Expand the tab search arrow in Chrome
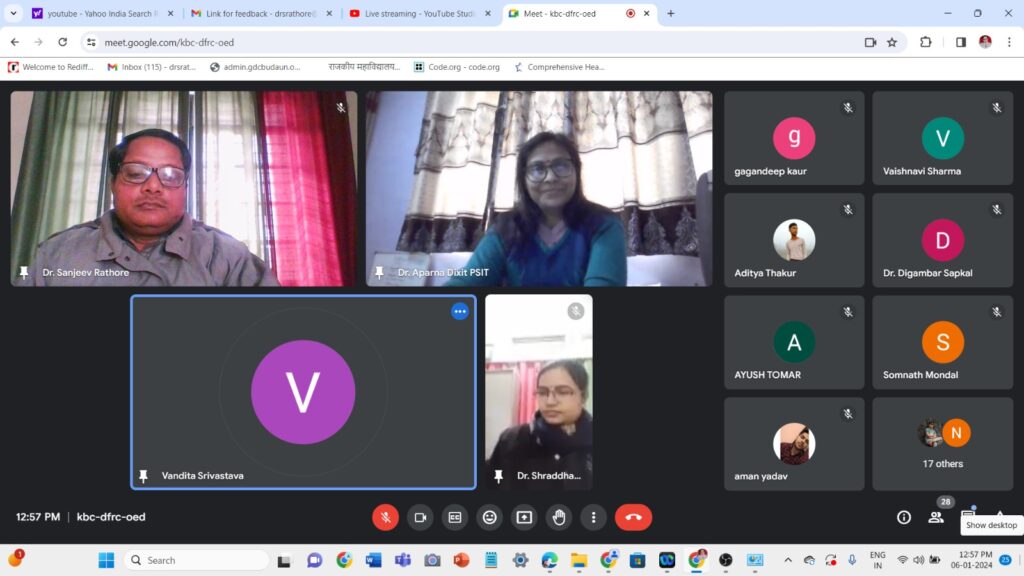 pyautogui.click(x=14, y=14)
